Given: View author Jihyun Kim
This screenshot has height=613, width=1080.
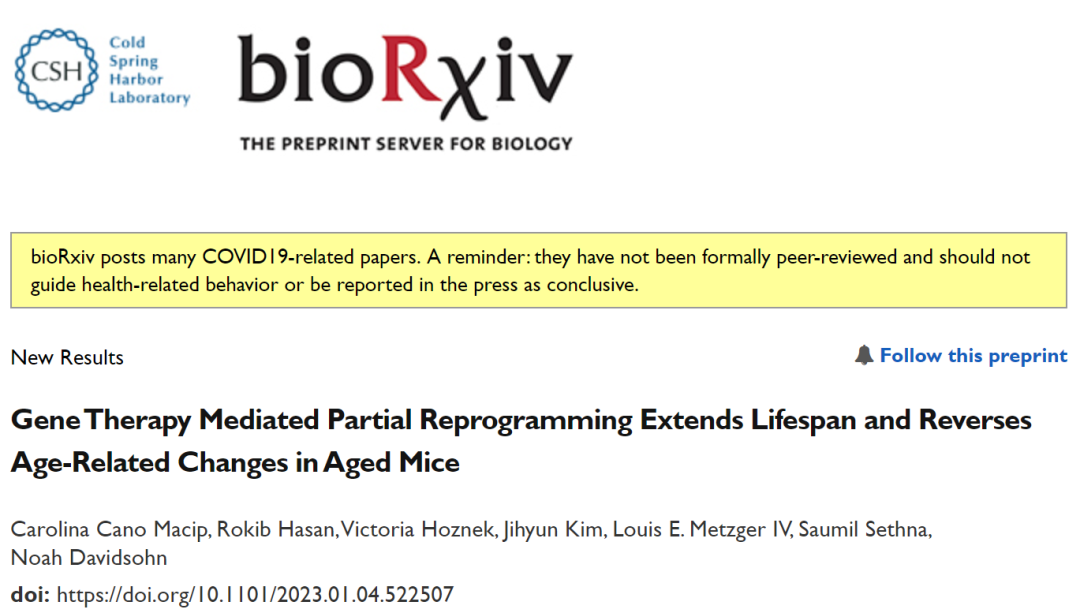Looking at the screenshot, I should pyautogui.click(x=553, y=529).
